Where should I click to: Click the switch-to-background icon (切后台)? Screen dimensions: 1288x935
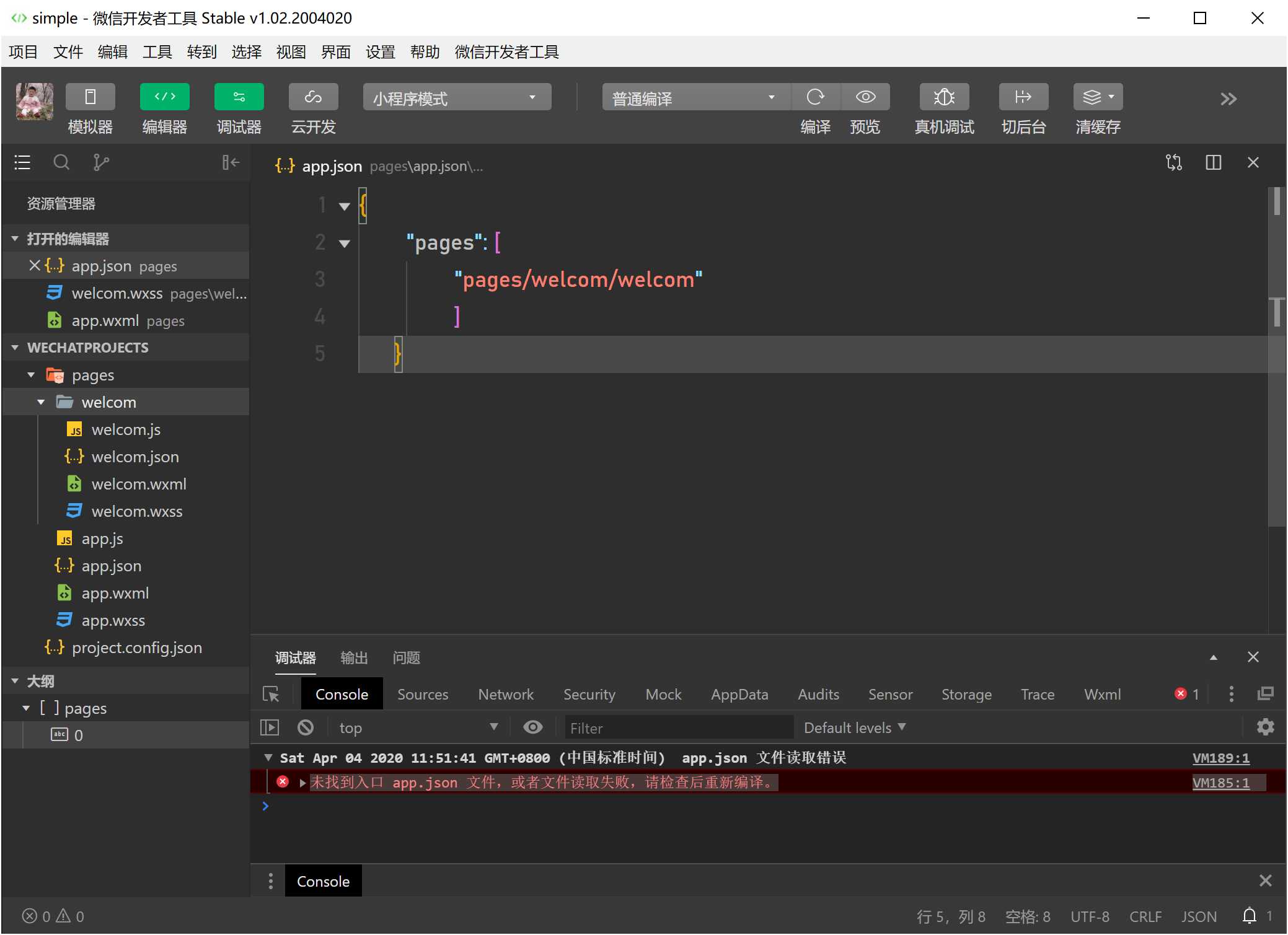[1024, 97]
